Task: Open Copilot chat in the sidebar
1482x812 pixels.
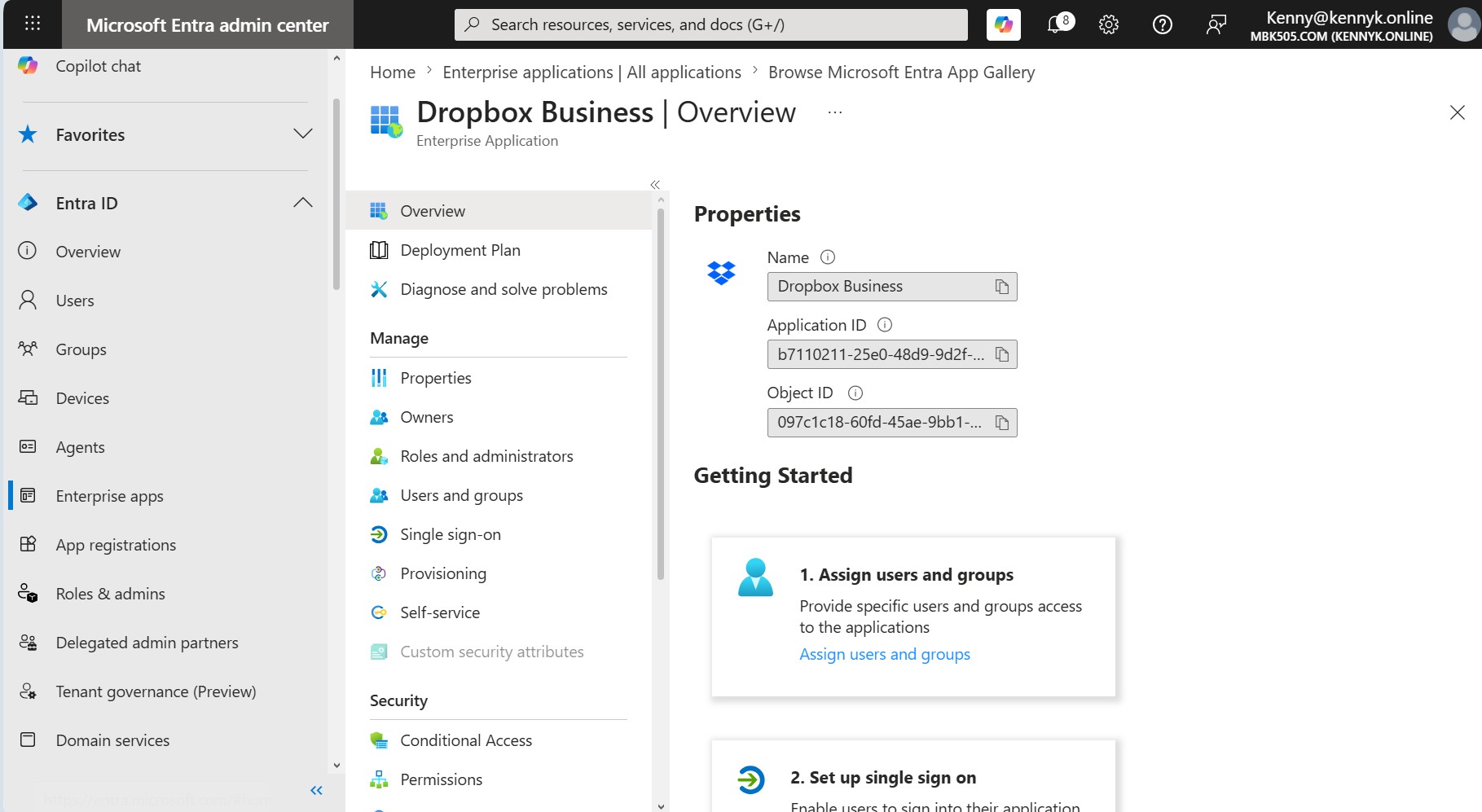Action: click(98, 66)
